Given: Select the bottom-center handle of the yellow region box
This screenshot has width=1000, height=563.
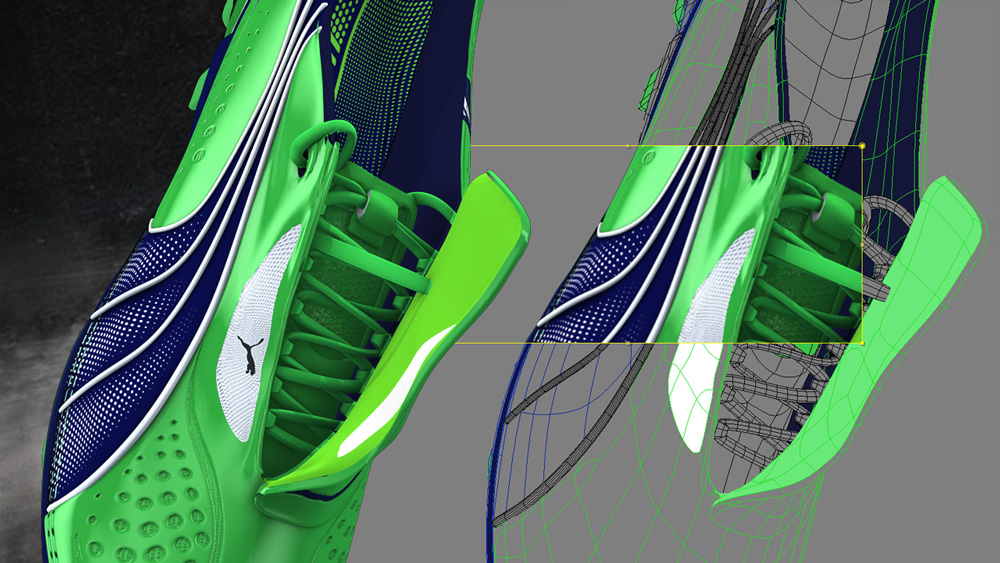Looking at the screenshot, I should [628, 342].
